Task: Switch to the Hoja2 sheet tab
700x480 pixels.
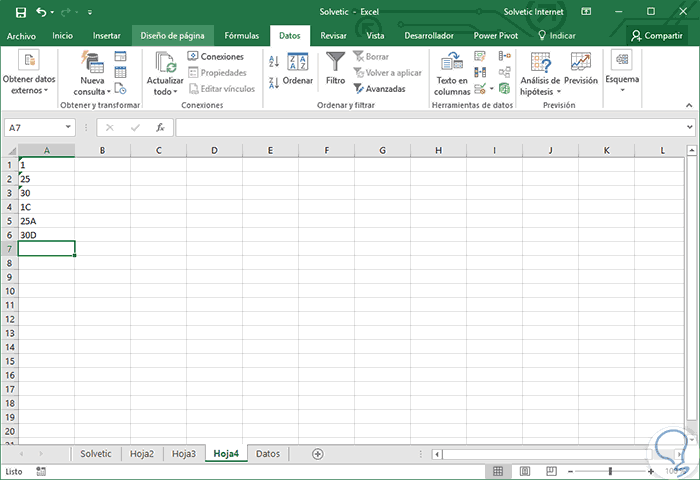Action: [x=142, y=454]
